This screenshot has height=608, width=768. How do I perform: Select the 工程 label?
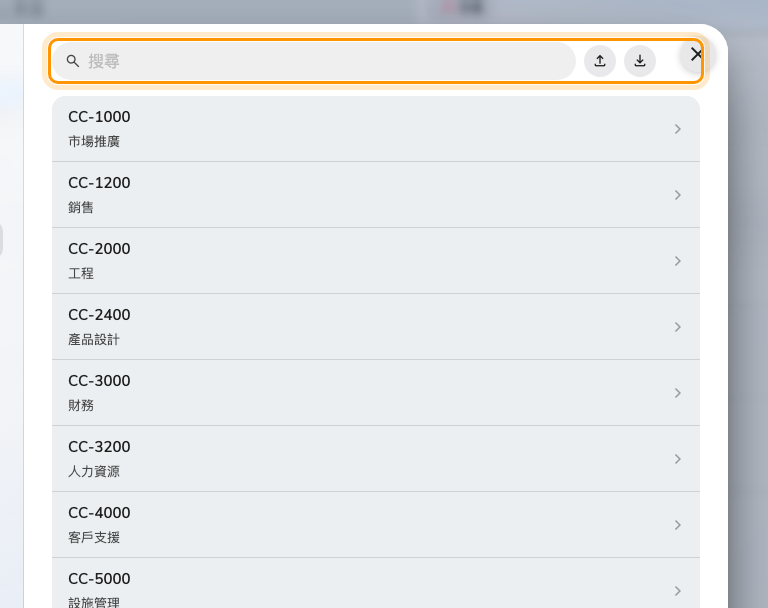tap(81, 273)
